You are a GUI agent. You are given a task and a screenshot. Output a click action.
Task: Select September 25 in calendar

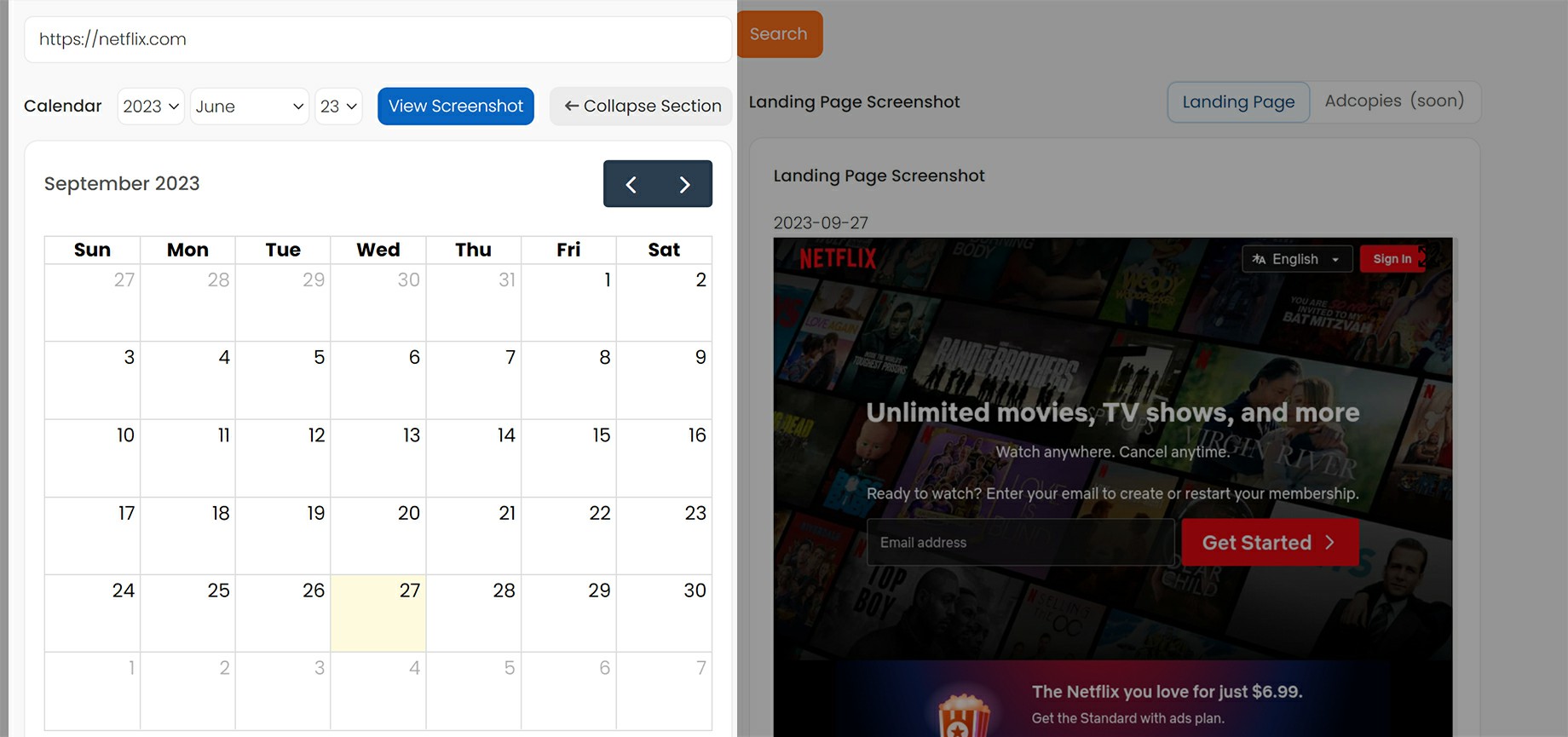[x=187, y=613]
